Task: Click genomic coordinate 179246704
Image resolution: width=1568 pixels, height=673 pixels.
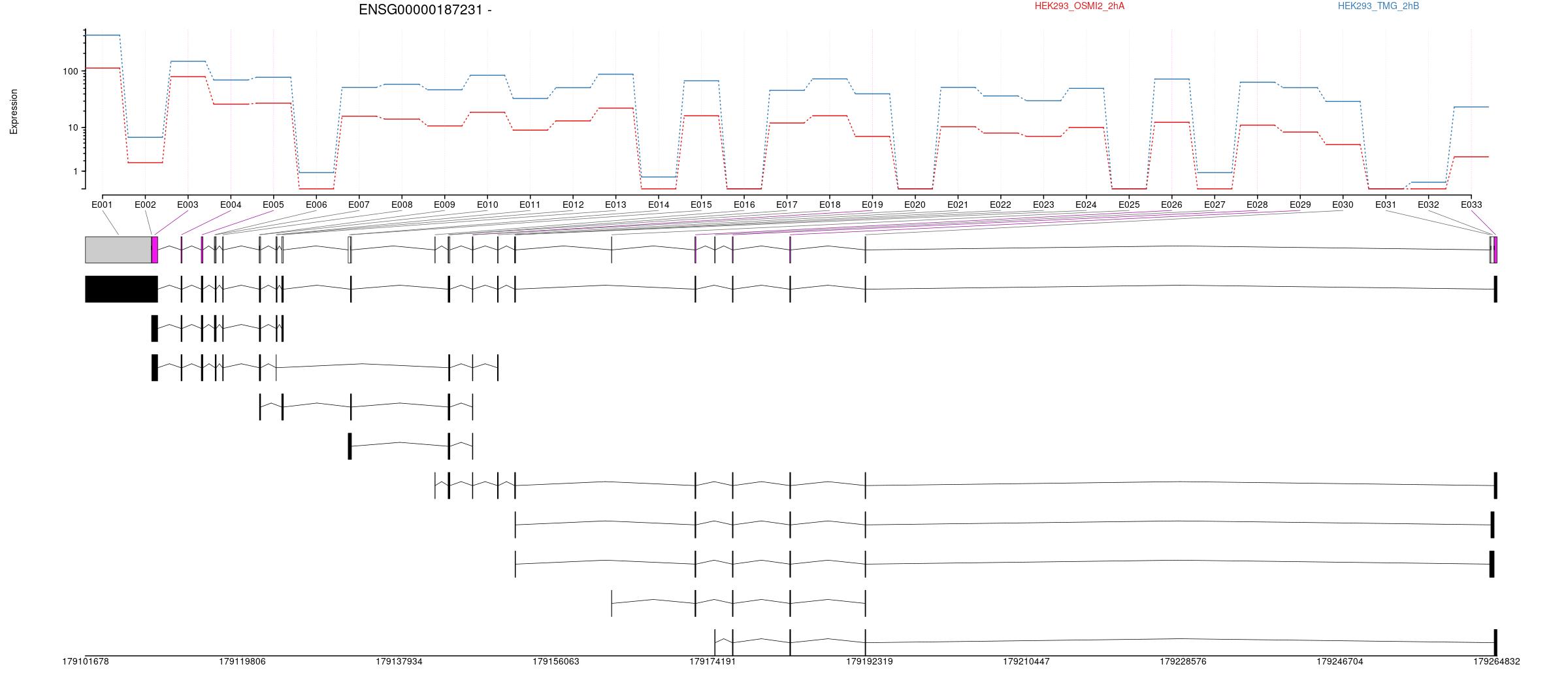Action: (1340, 661)
